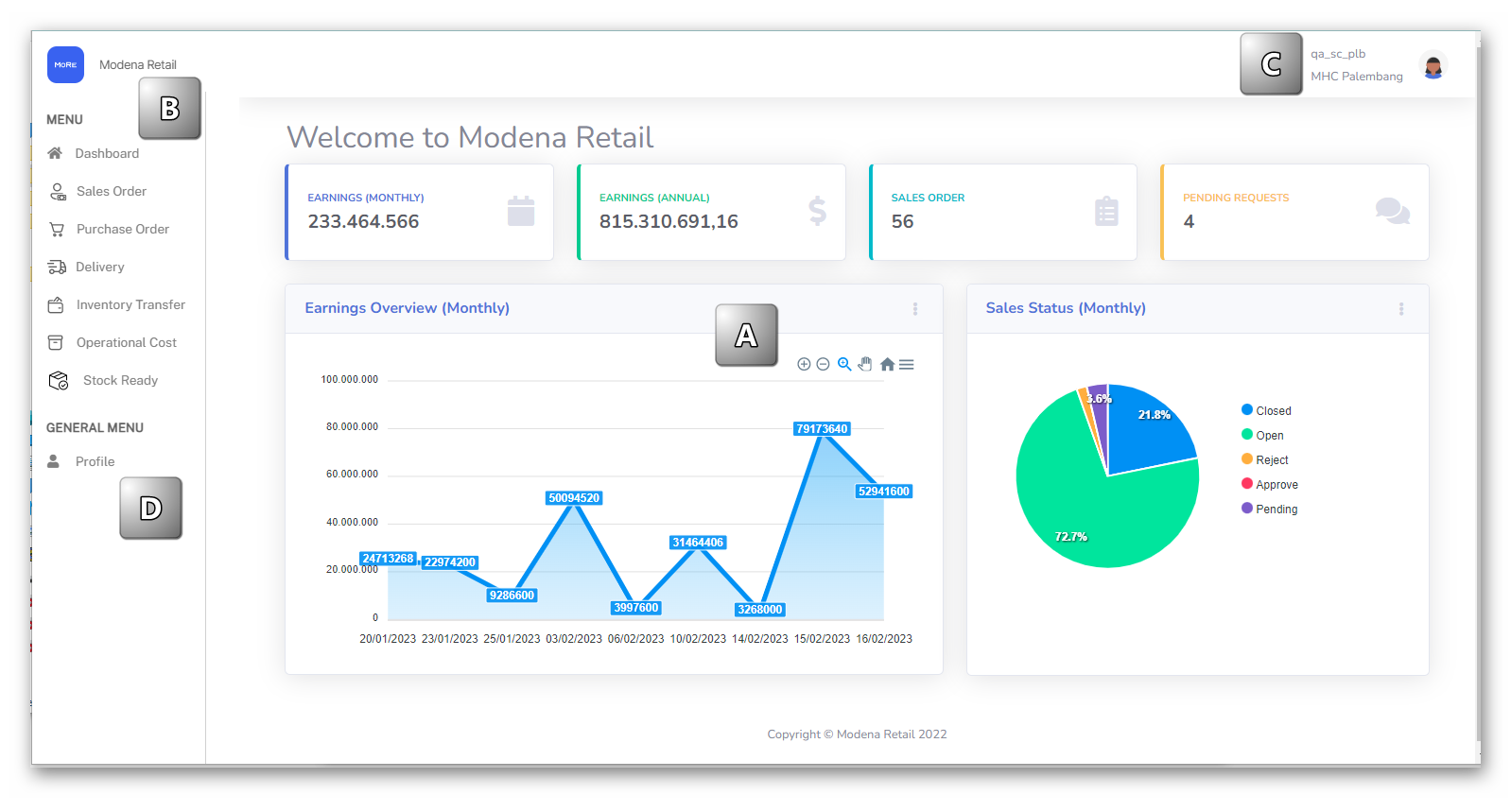Open the chart hamburger menu
The width and height of the screenshot is (1511, 812).
point(907,364)
